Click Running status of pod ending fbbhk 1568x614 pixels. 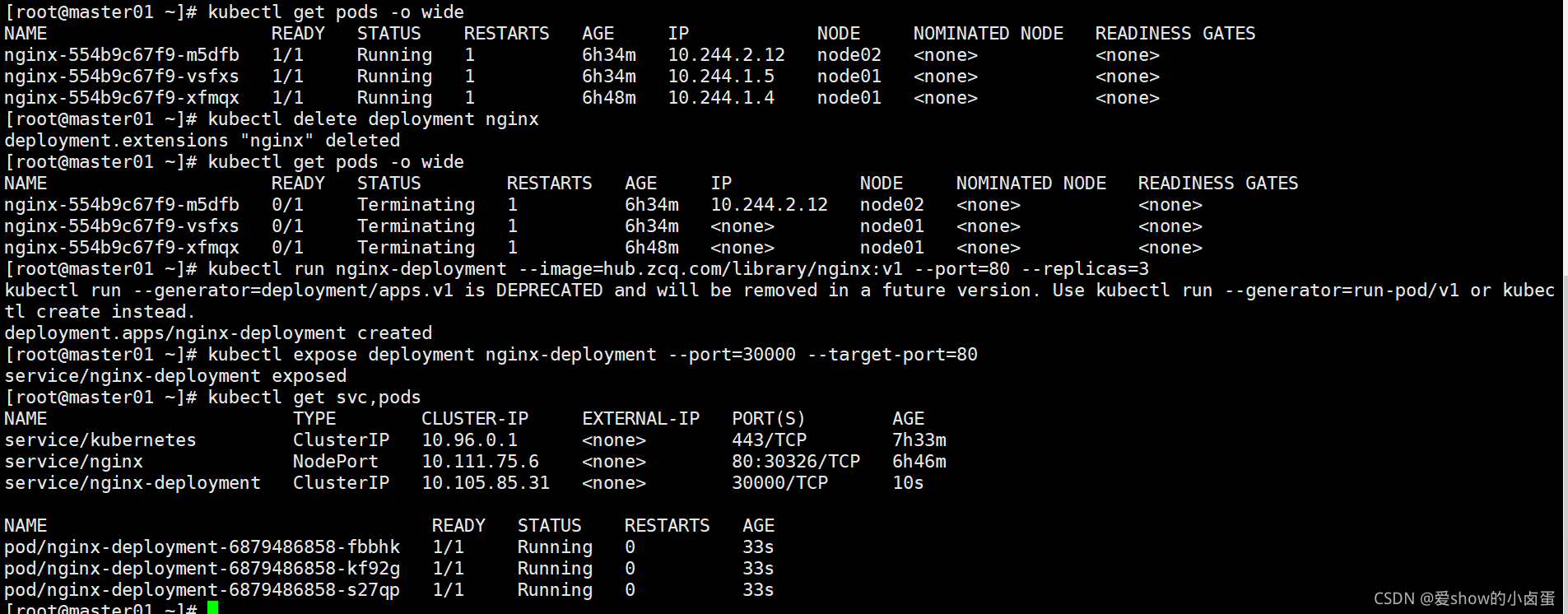click(x=555, y=547)
